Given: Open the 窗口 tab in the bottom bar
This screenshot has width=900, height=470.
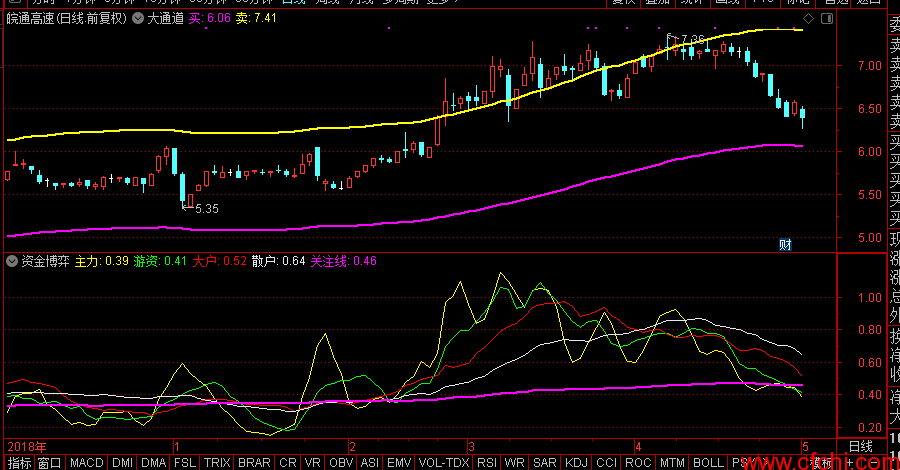Looking at the screenshot, I should (49, 463).
